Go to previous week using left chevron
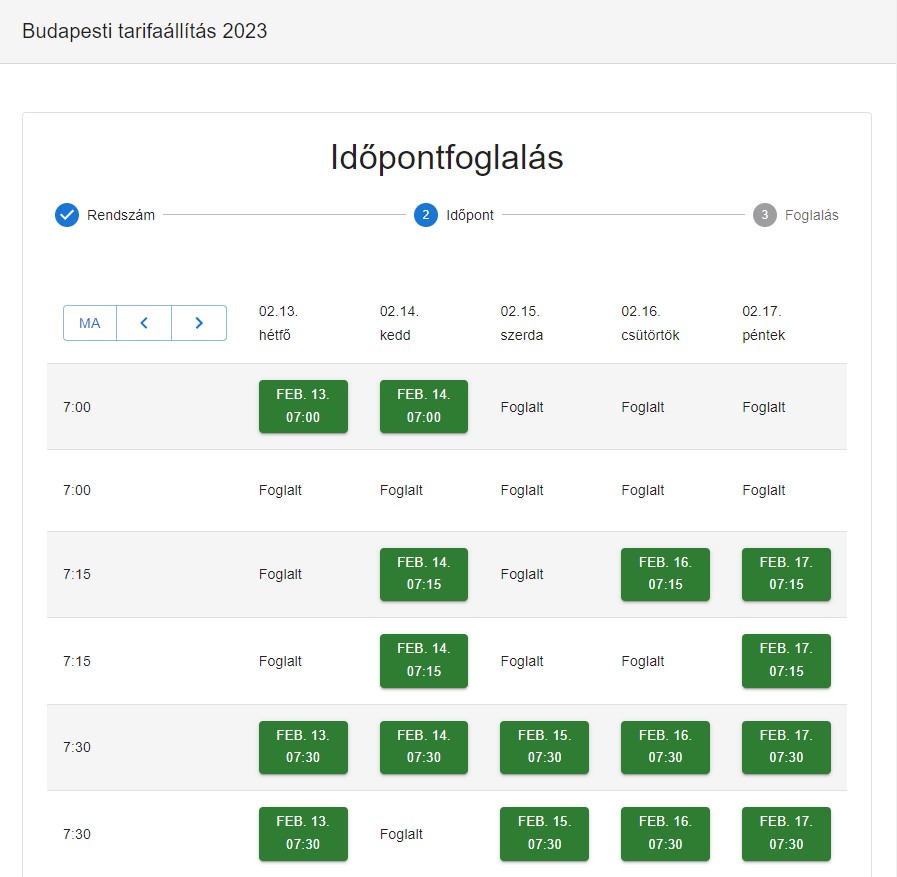This screenshot has width=897, height=877. [x=144, y=323]
